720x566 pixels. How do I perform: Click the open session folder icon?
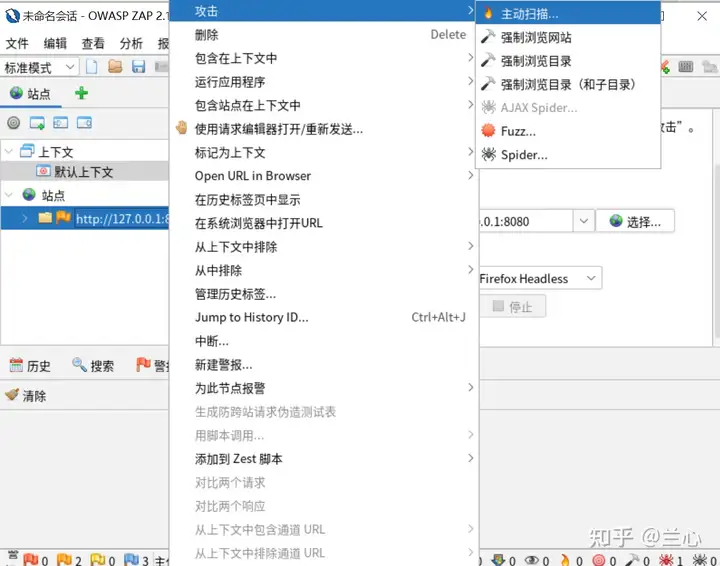pos(115,67)
